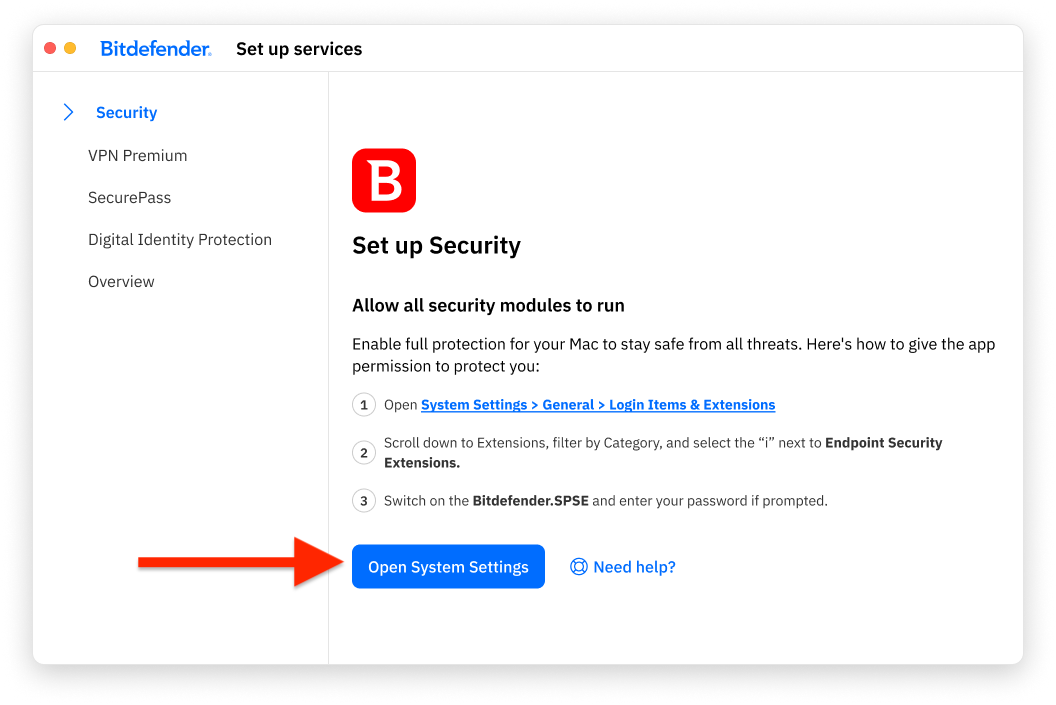Click the step 3 numbered circle
1056x705 pixels.
click(x=364, y=500)
